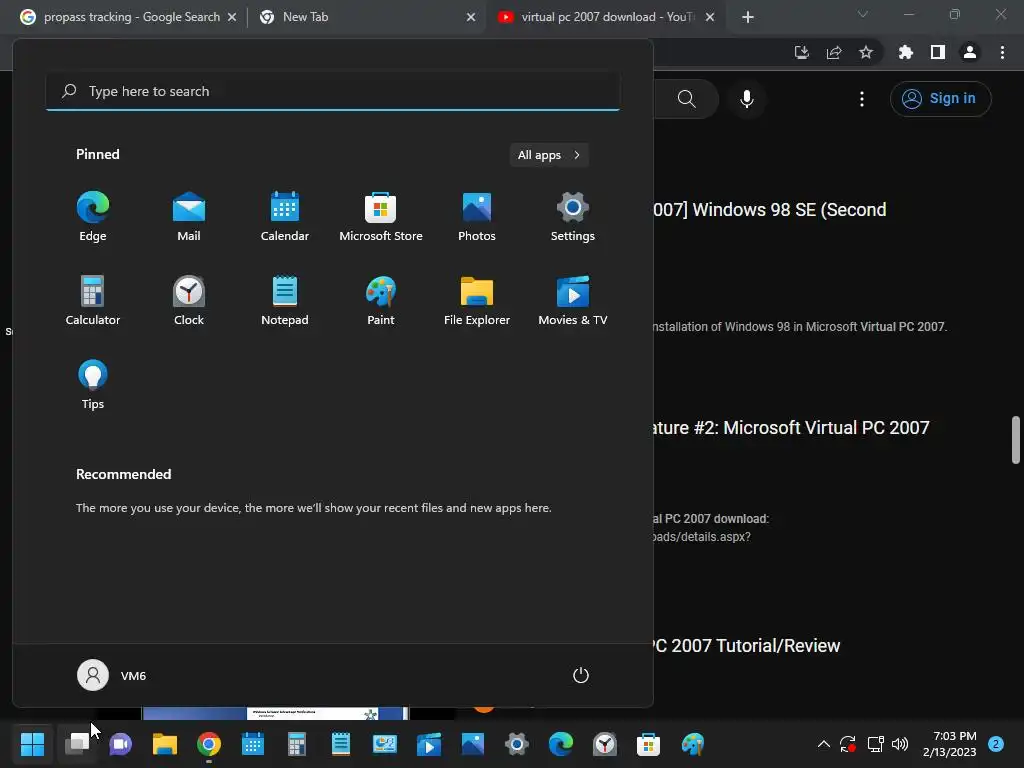This screenshot has width=1024, height=768.
Task: Close the propass tracking Google Search tab
Action: (232, 17)
